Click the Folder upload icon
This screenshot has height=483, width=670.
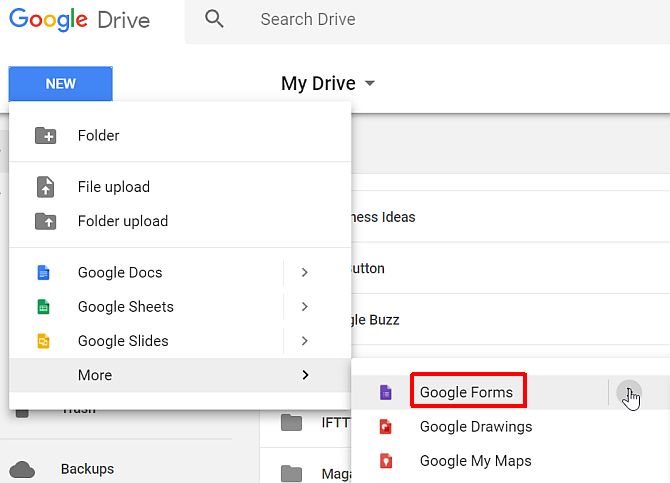coord(45,221)
